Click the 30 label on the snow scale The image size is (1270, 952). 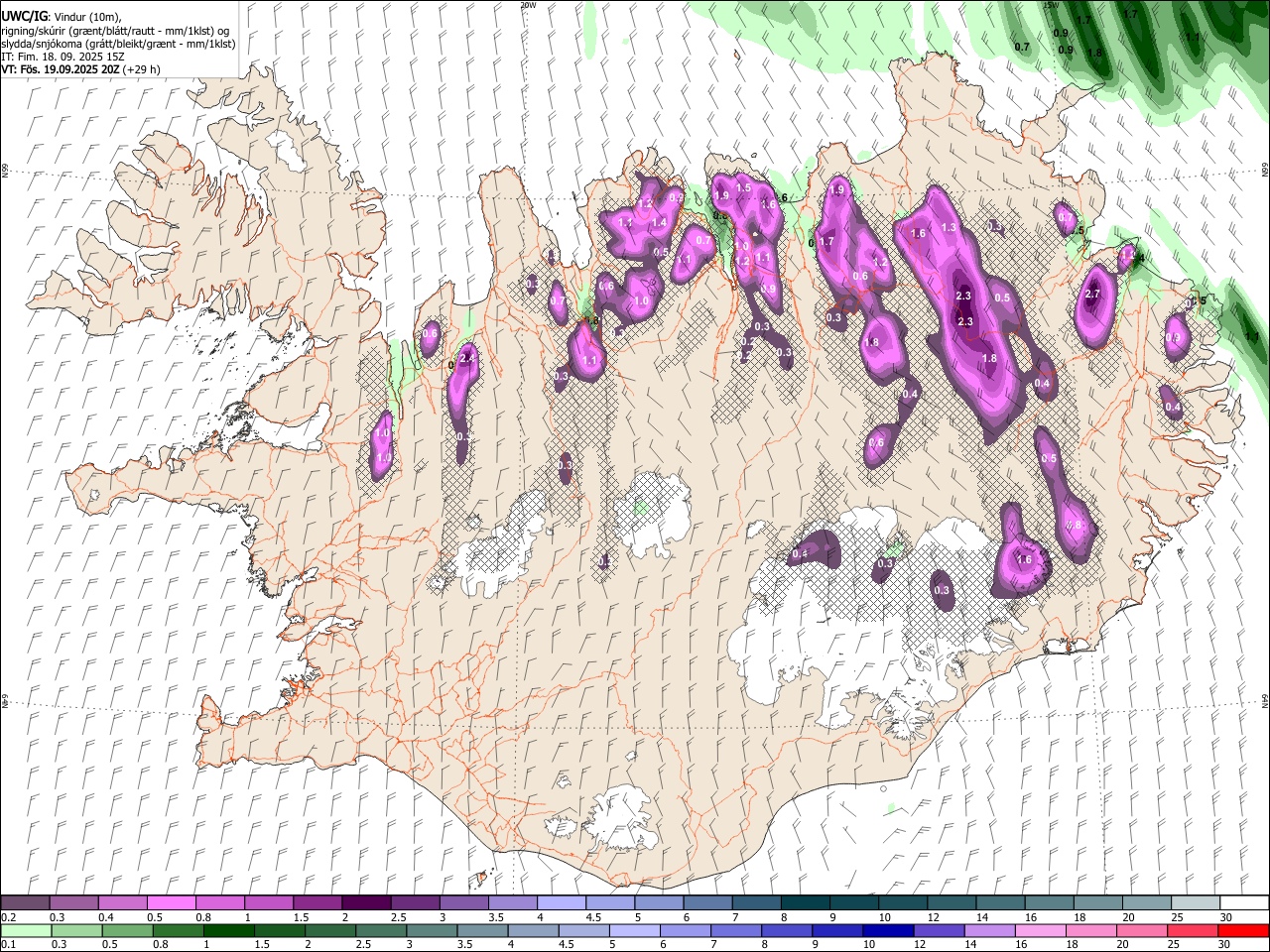(1225, 917)
